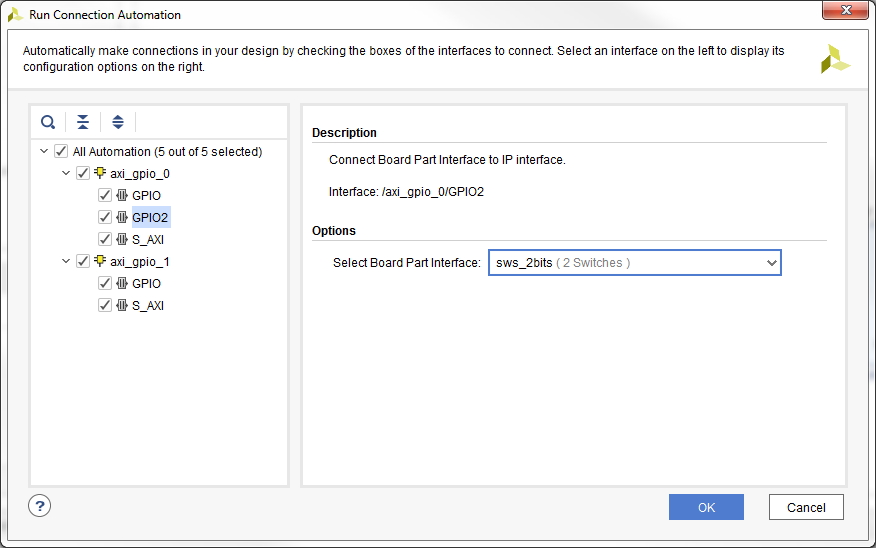Toggle the axi_gpio_0 checkbox
The width and height of the screenshot is (876, 548).
(83, 173)
